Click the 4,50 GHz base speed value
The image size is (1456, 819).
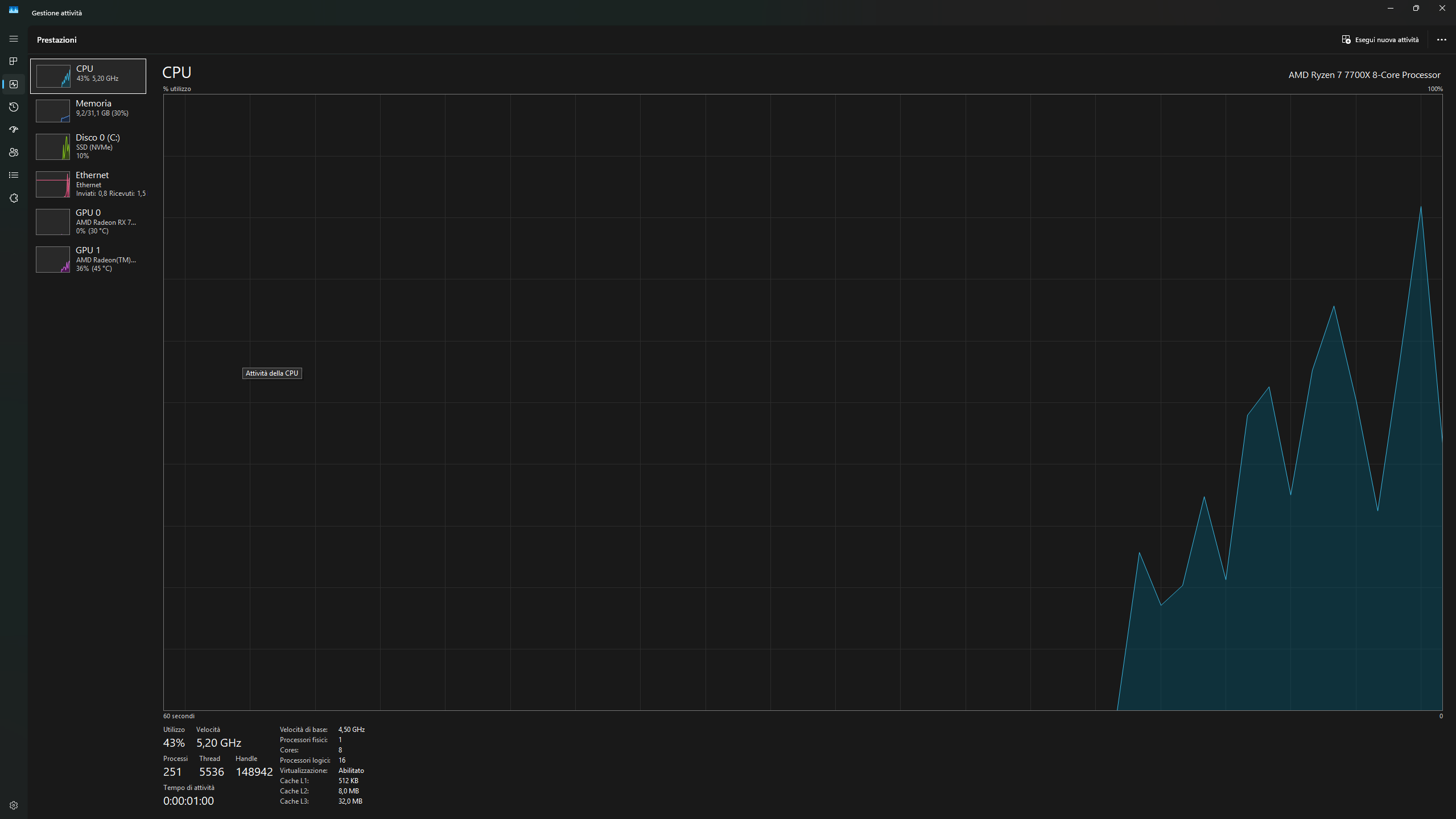352,730
